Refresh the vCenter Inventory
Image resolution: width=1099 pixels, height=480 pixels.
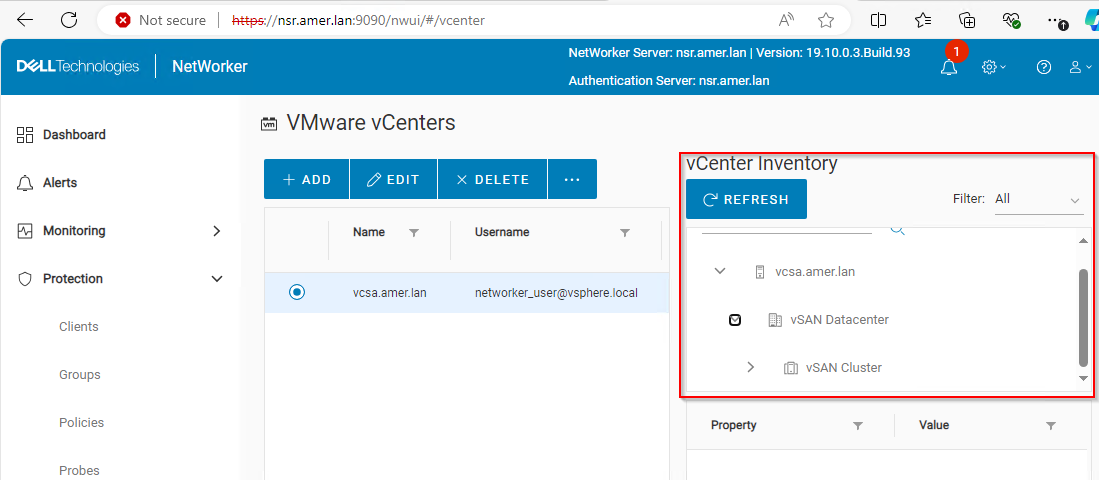click(x=746, y=199)
